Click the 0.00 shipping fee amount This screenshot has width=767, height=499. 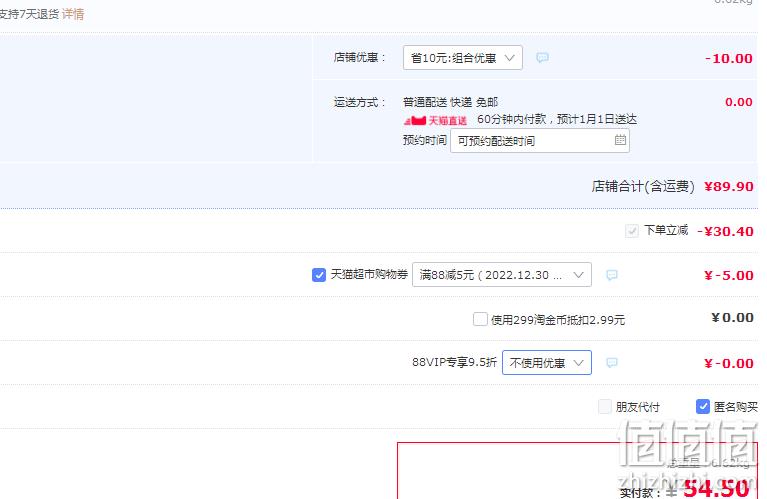click(x=739, y=102)
